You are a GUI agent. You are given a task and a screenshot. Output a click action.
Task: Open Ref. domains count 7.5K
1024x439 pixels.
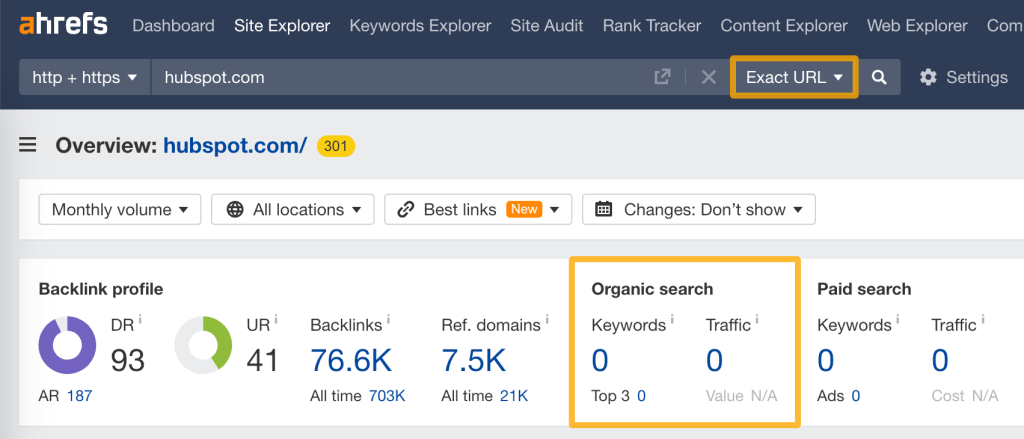point(473,360)
